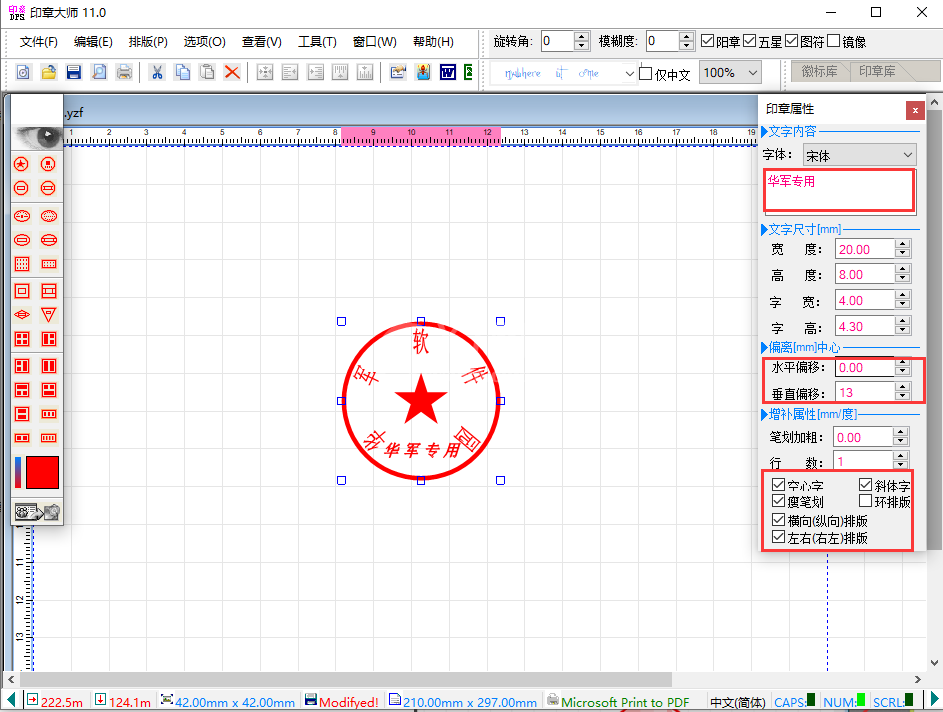The width and height of the screenshot is (943, 712).
Task: Select the round star seal template
Action: point(21,164)
